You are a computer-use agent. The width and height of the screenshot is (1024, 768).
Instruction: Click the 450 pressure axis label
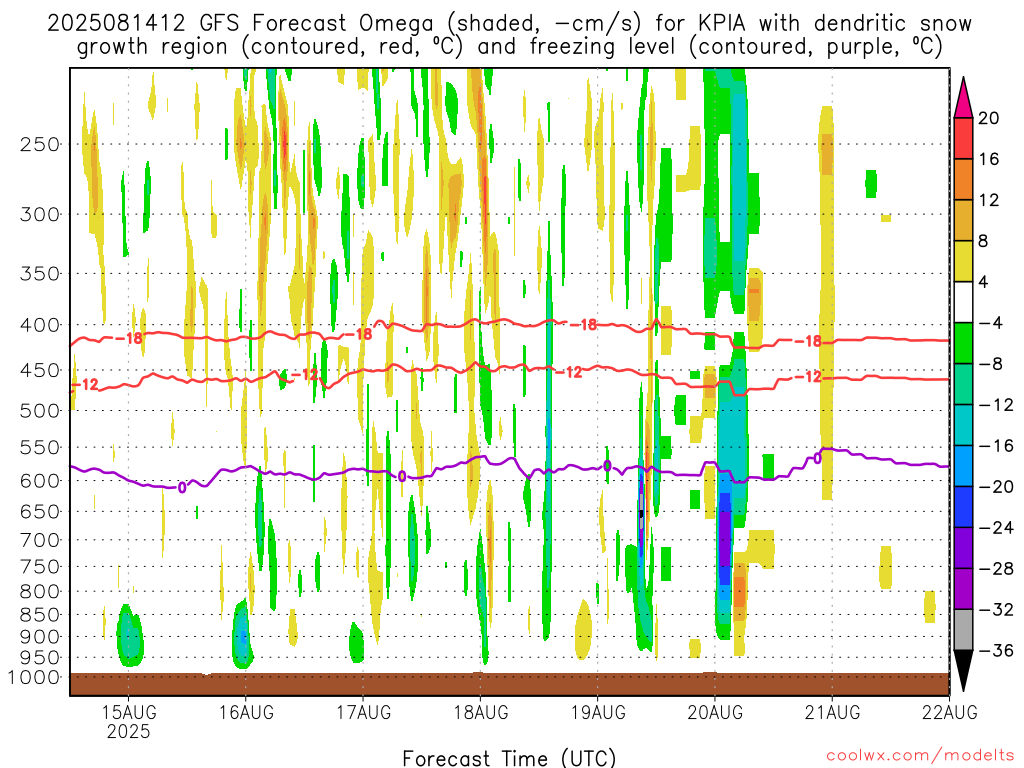40,370
